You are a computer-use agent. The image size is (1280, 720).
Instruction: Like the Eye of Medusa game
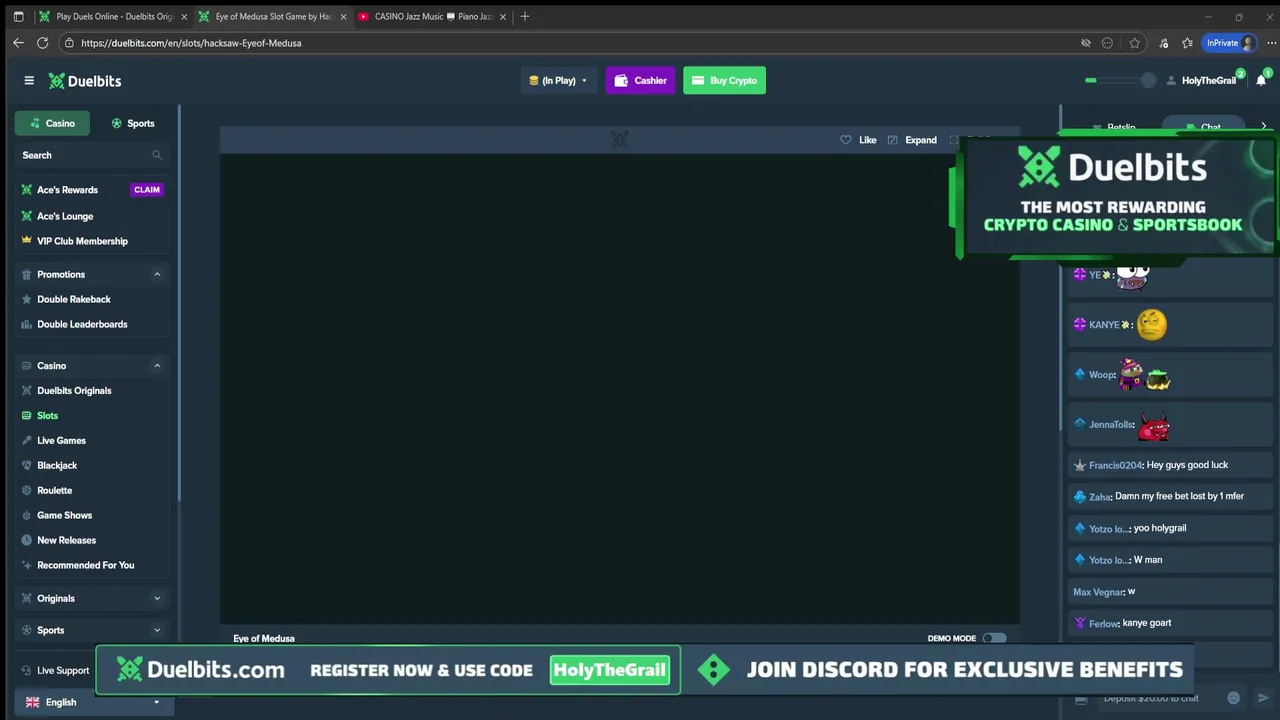coord(859,140)
